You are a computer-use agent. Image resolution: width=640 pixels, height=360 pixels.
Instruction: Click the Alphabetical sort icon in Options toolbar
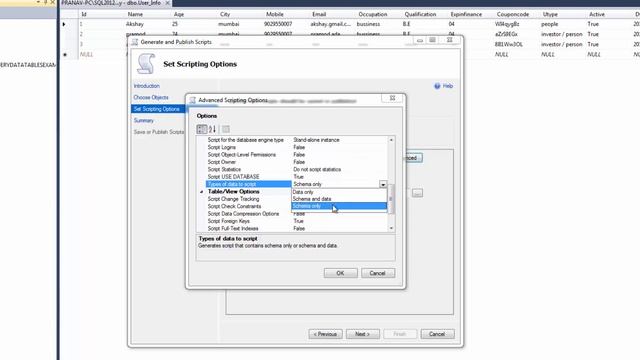click(x=212, y=129)
